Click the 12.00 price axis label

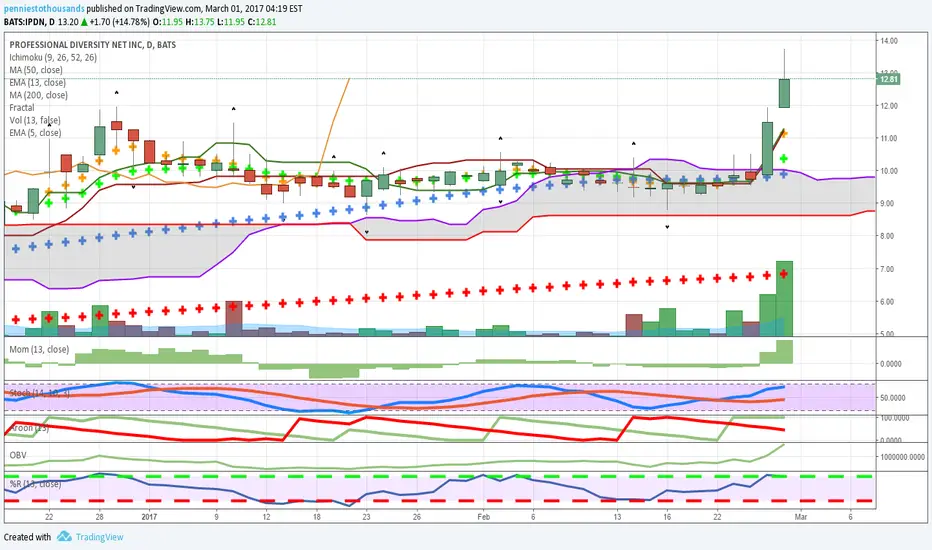click(x=889, y=106)
